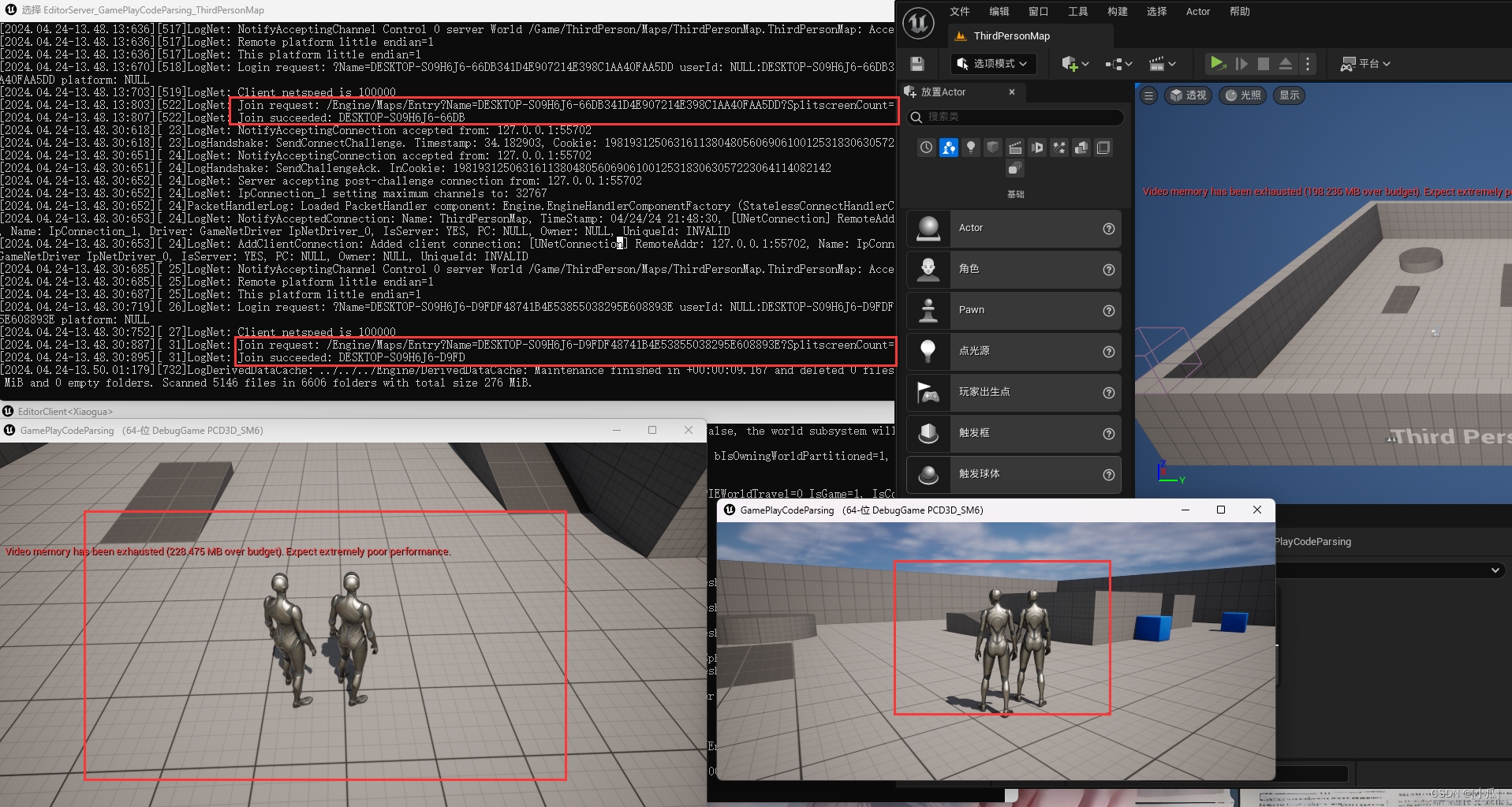Open the 显示 show flags menu

tap(1290, 95)
